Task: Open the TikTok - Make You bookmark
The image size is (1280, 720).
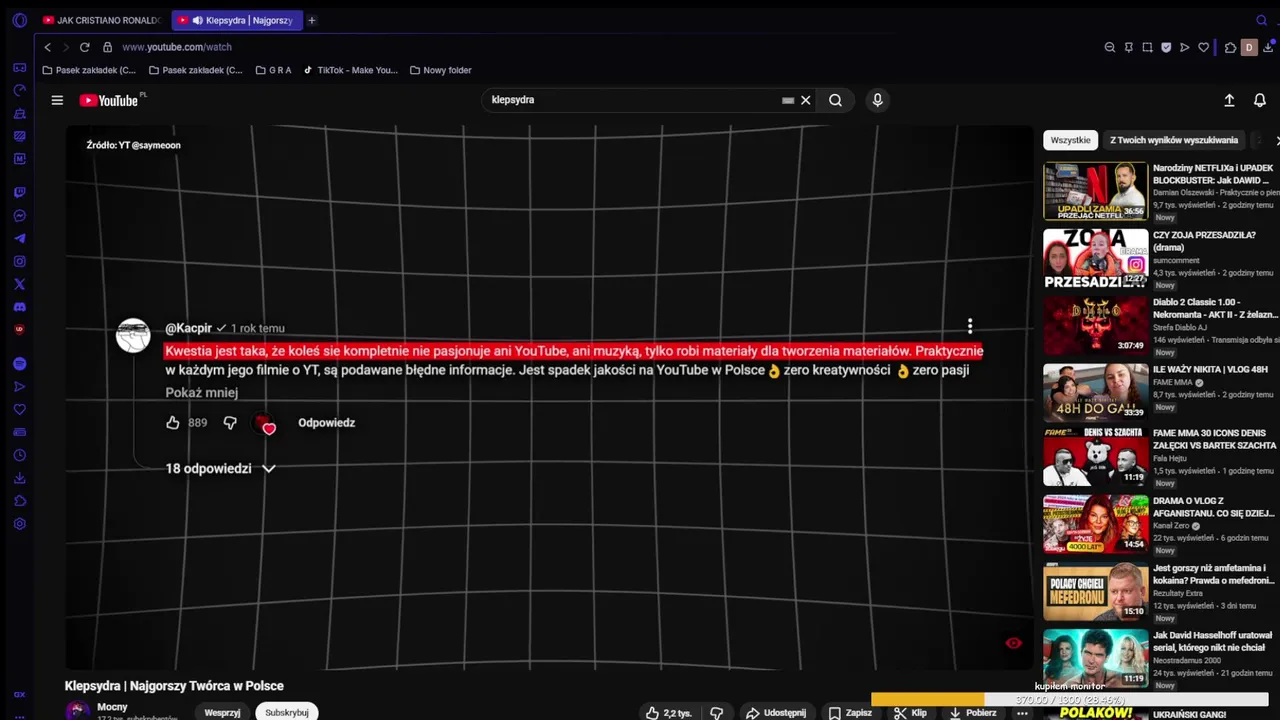Action: [x=351, y=70]
